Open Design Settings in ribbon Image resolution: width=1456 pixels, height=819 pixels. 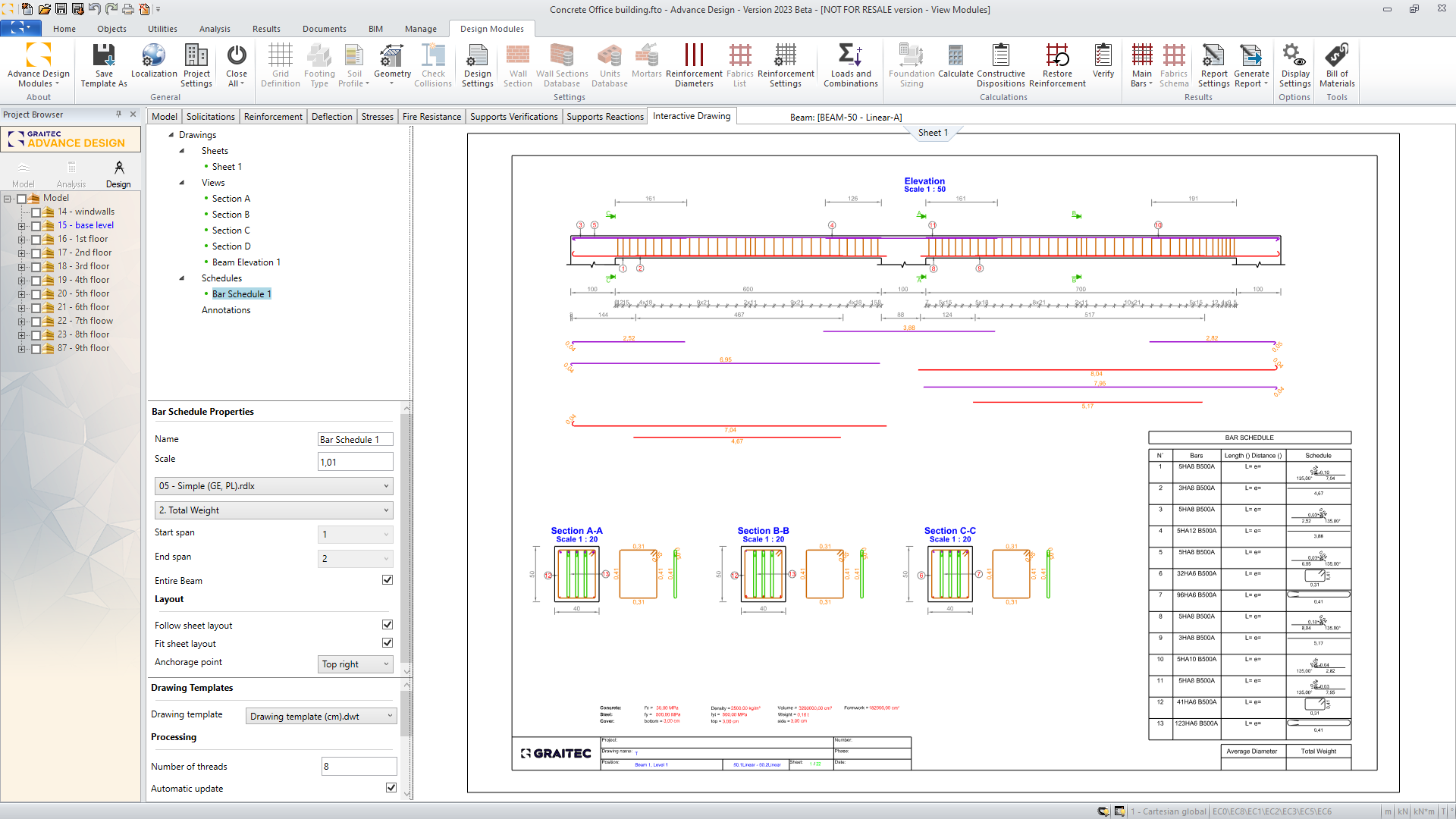click(x=478, y=65)
